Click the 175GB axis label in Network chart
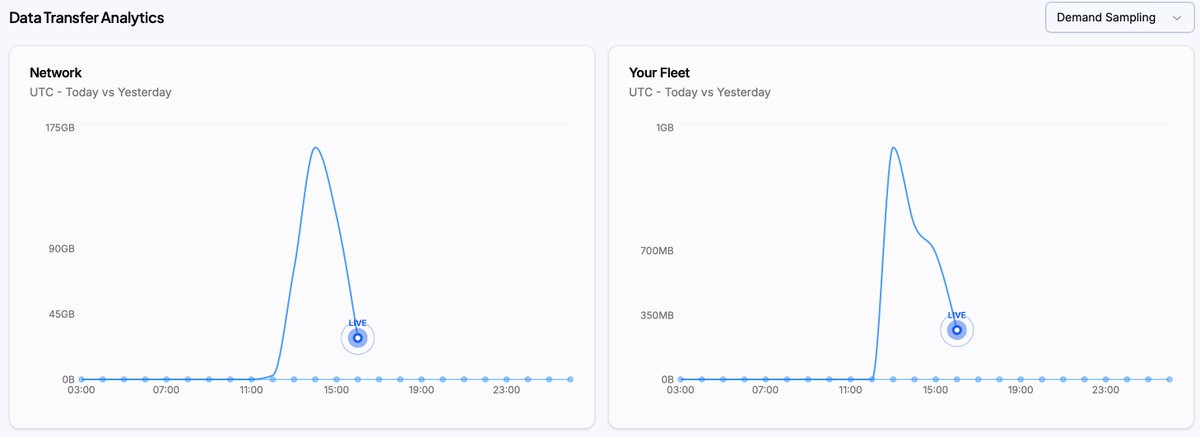Image resolution: width=1200 pixels, height=437 pixels. point(60,128)
